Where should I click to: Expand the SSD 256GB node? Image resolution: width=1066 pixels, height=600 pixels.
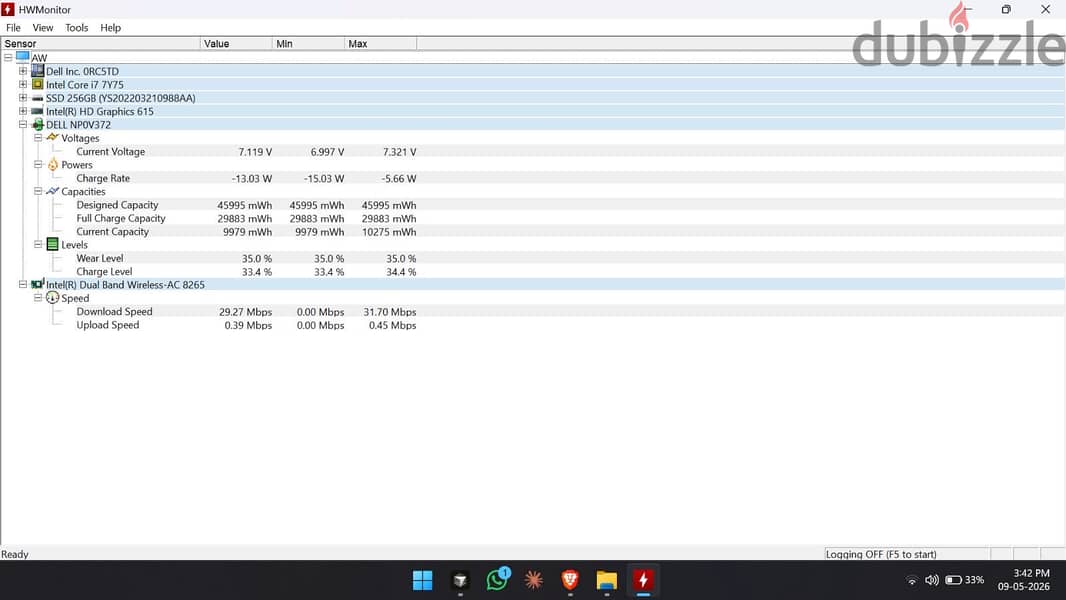point(23,98)
